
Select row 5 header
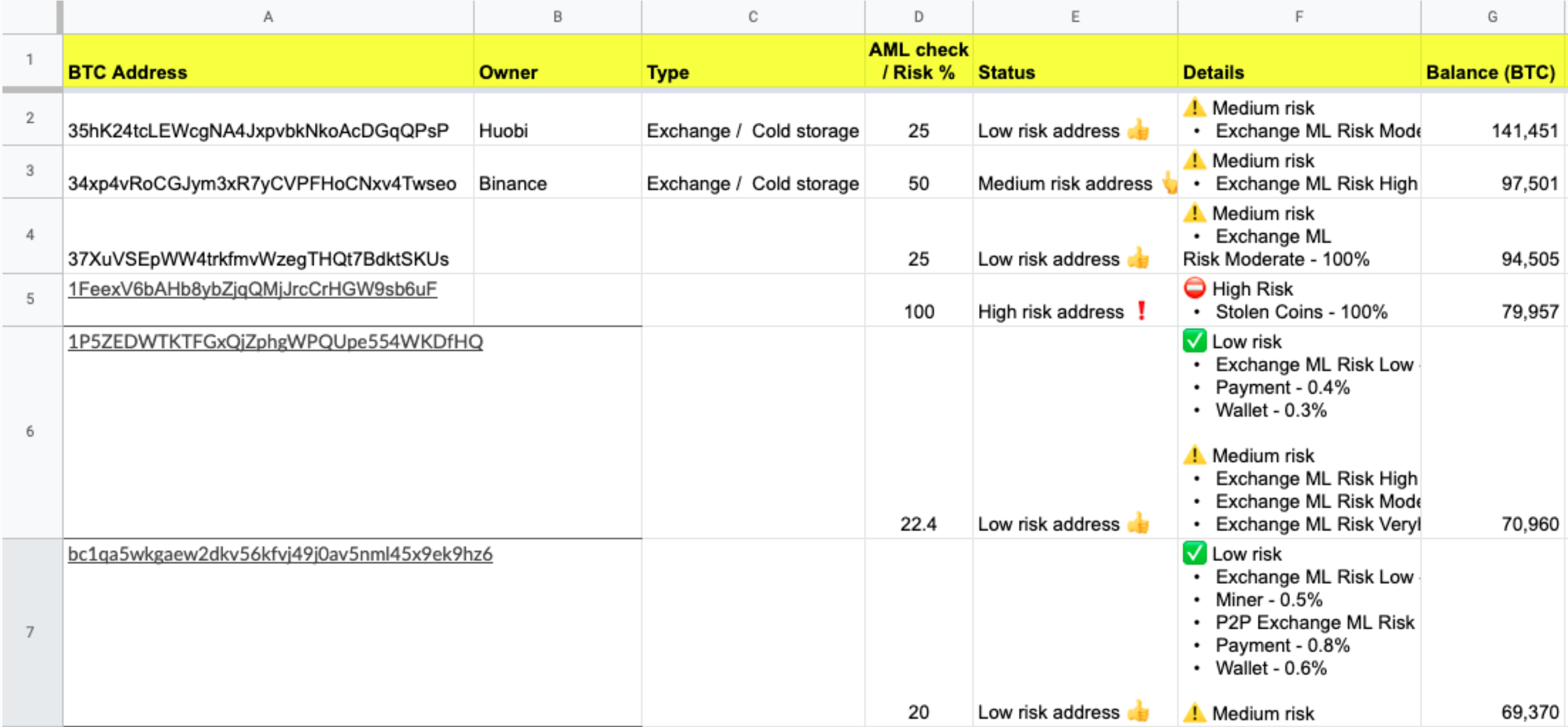(30, 299)
